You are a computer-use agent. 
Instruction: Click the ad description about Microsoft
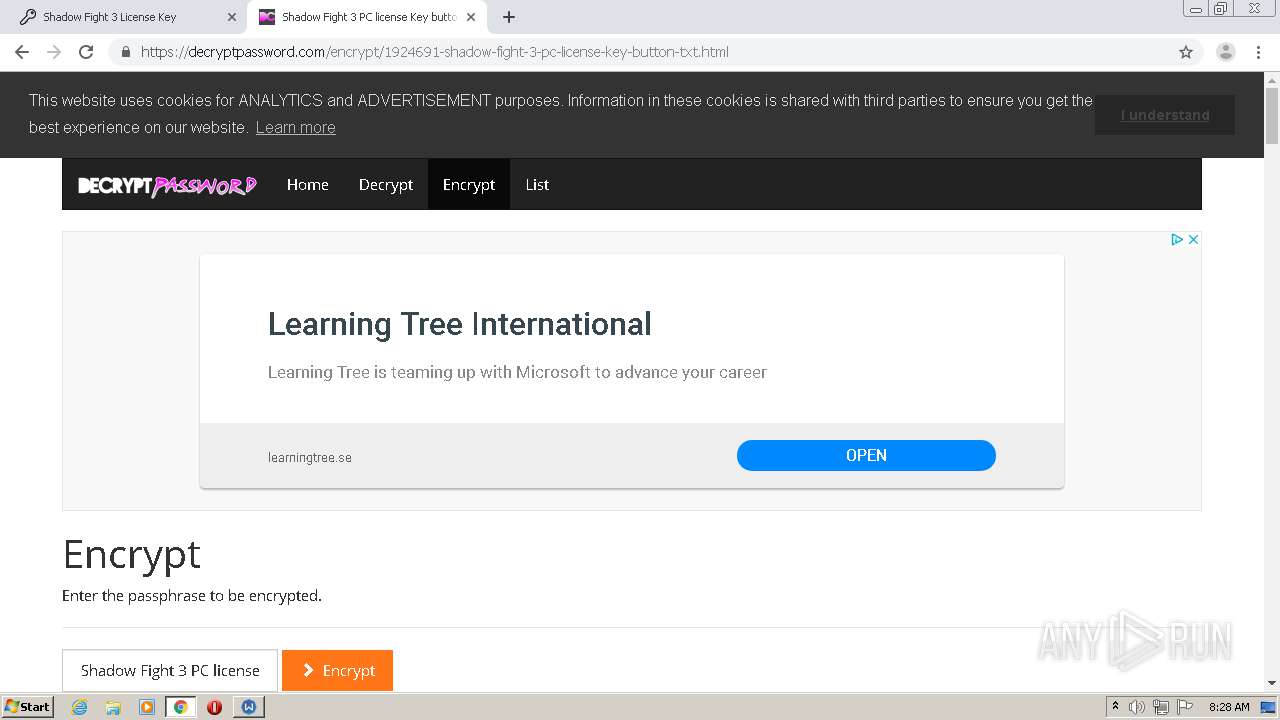point(517,372)
